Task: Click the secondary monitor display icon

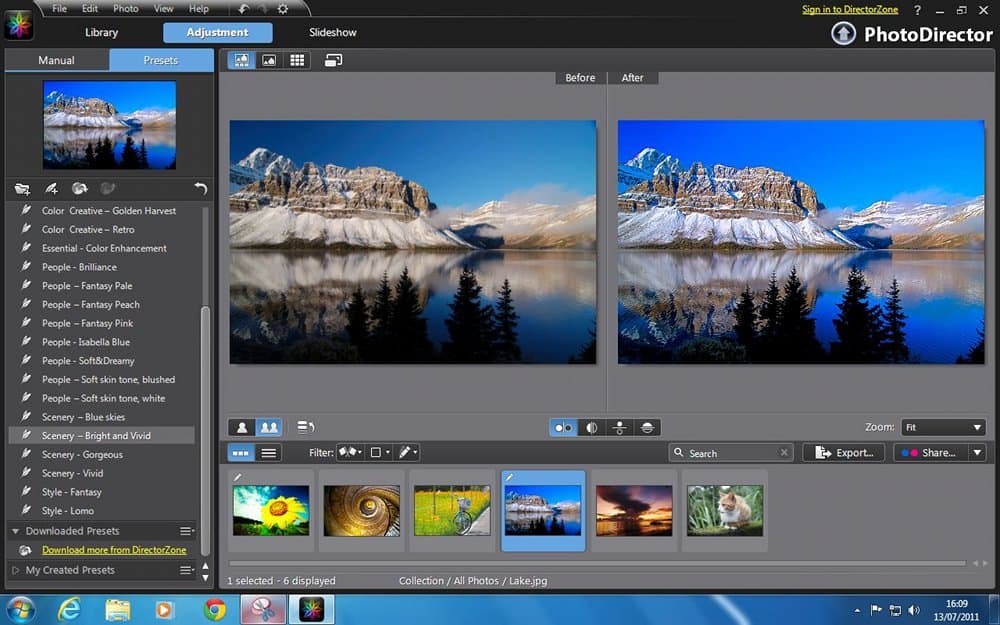Action: coord(333,60)
